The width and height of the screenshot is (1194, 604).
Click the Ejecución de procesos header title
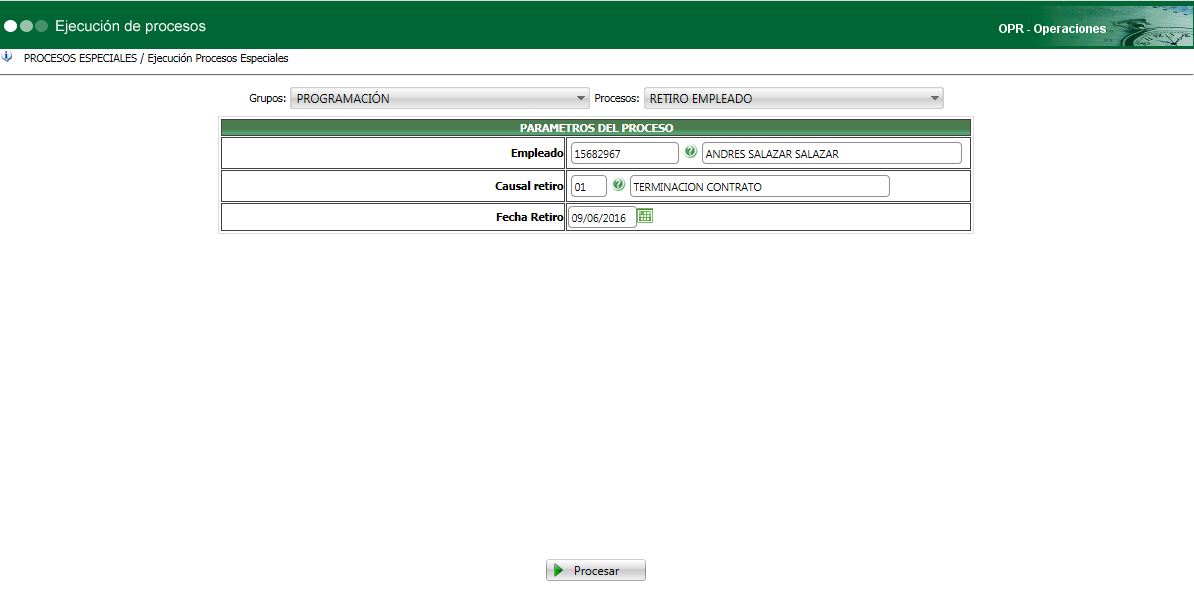tap(130, 26)
